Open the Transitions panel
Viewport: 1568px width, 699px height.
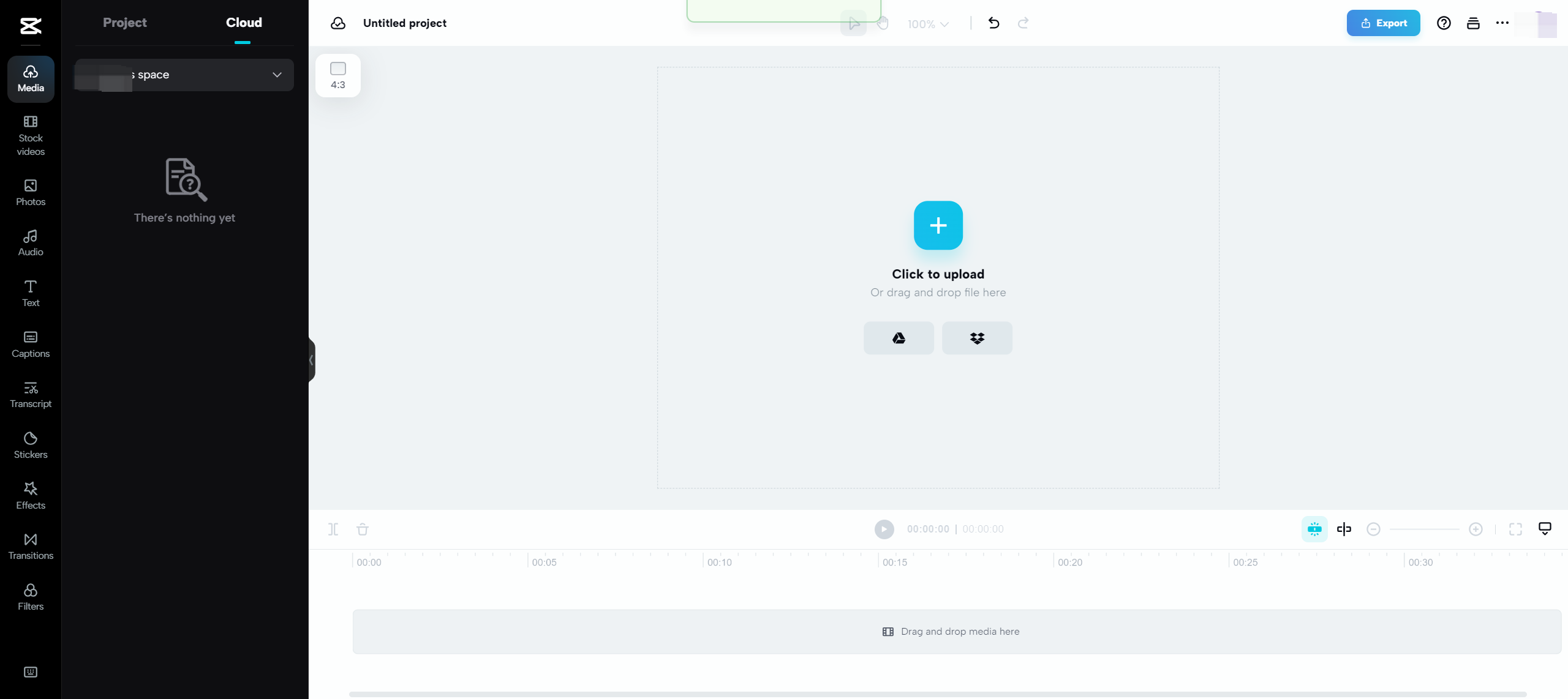(31, 546)
